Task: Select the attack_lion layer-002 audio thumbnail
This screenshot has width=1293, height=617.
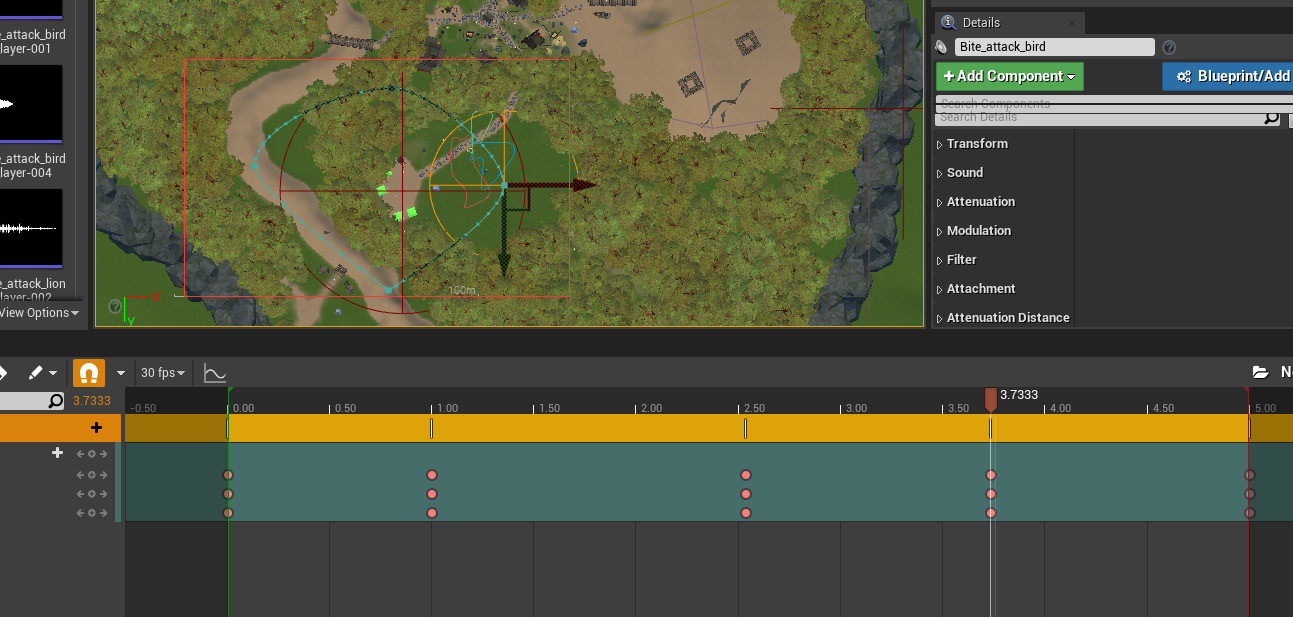Action: (x=31, y=229)
